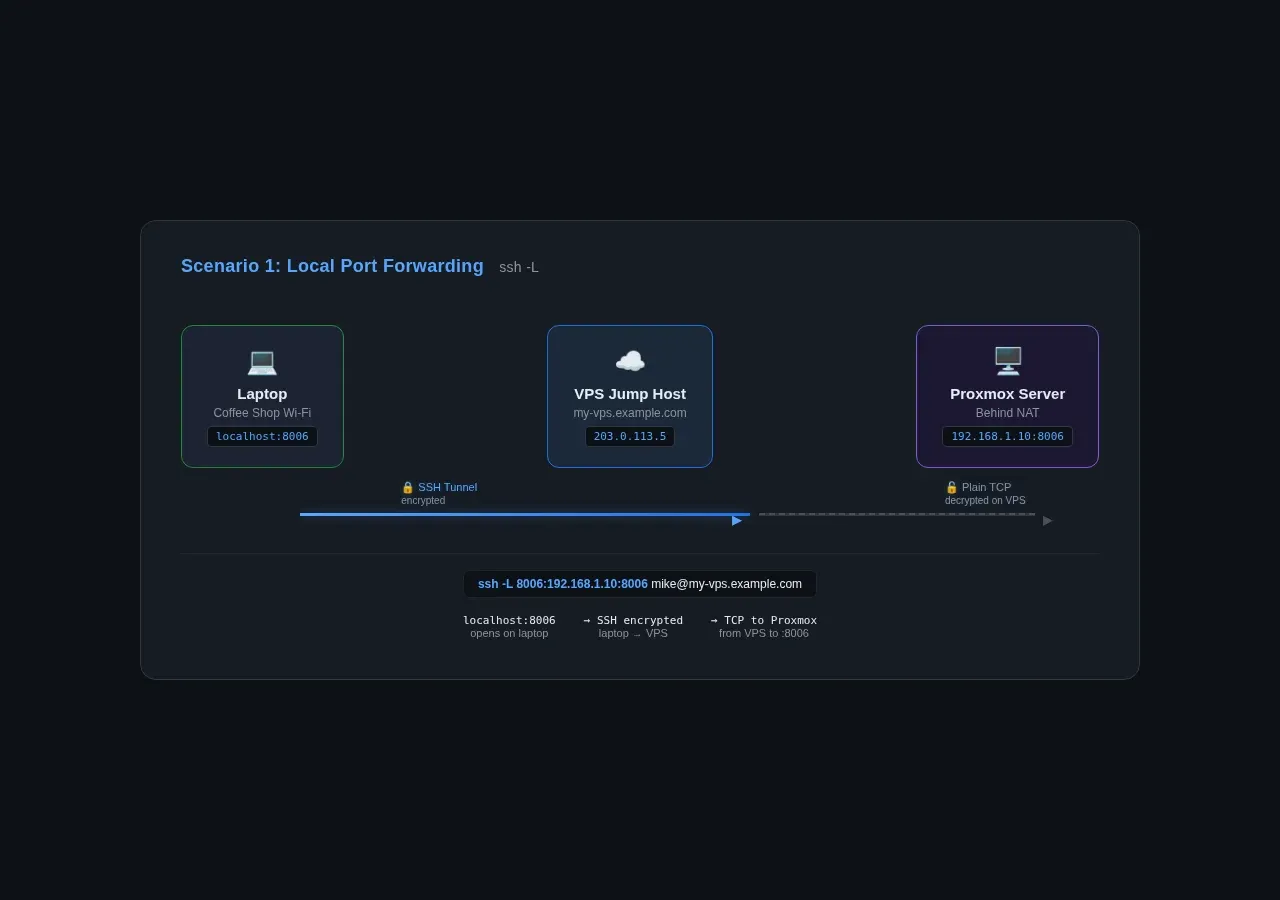
Task: Click the ssh -L command box
Action: [x=640, y=584]
